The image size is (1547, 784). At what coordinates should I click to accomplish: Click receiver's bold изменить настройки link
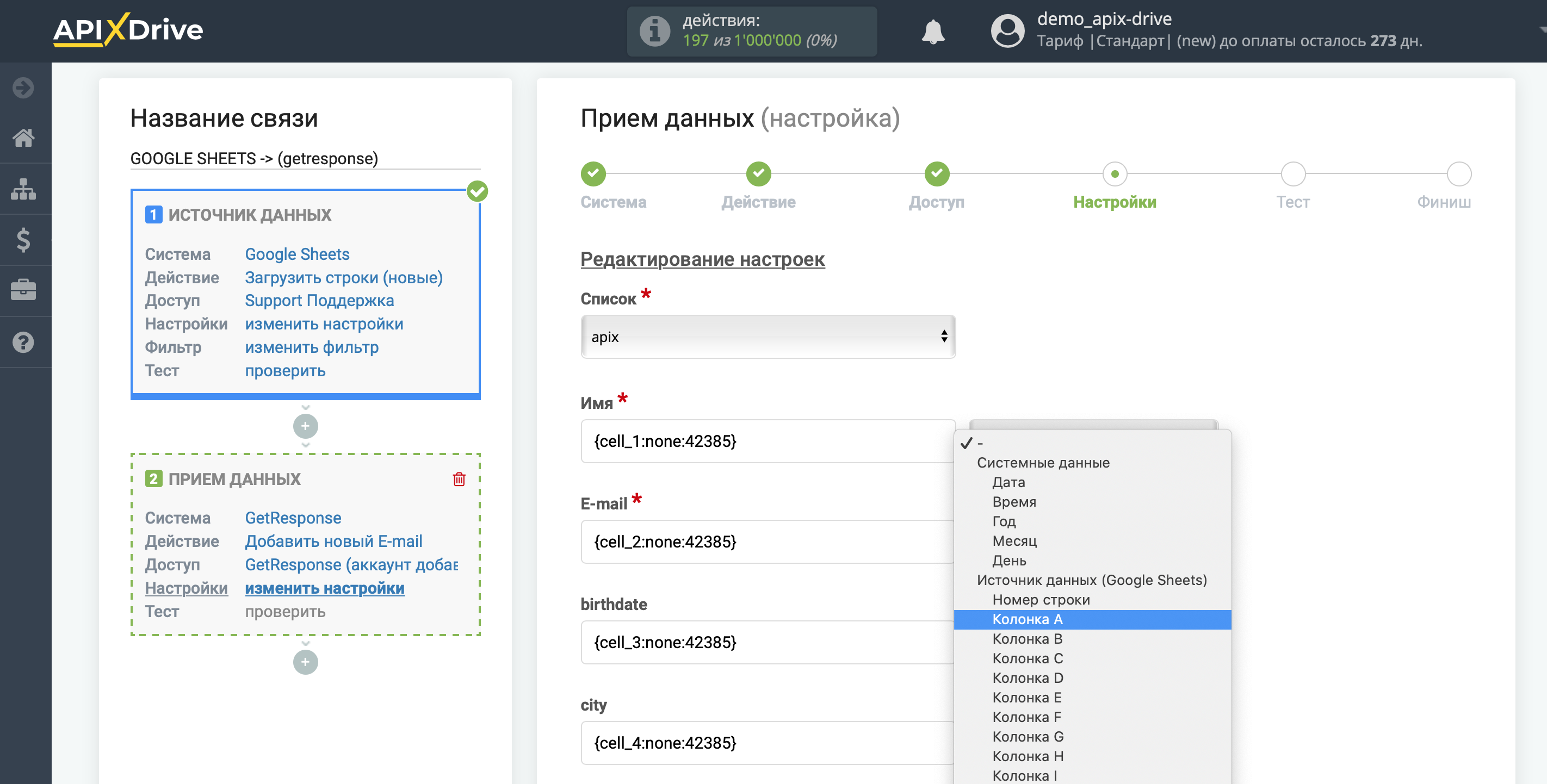coord(324,588)
